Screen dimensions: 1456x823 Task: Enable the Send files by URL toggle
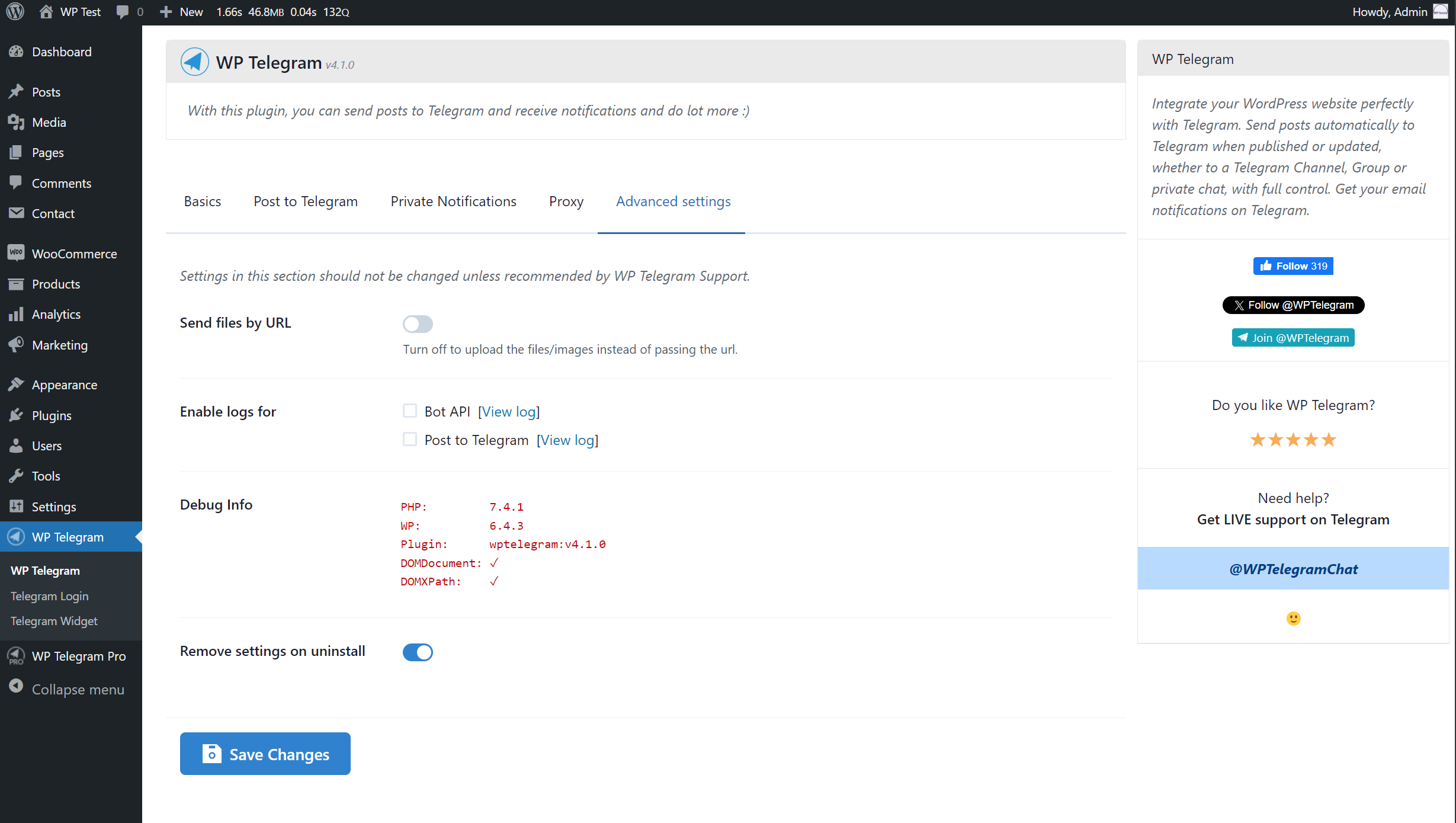[418, 324]
